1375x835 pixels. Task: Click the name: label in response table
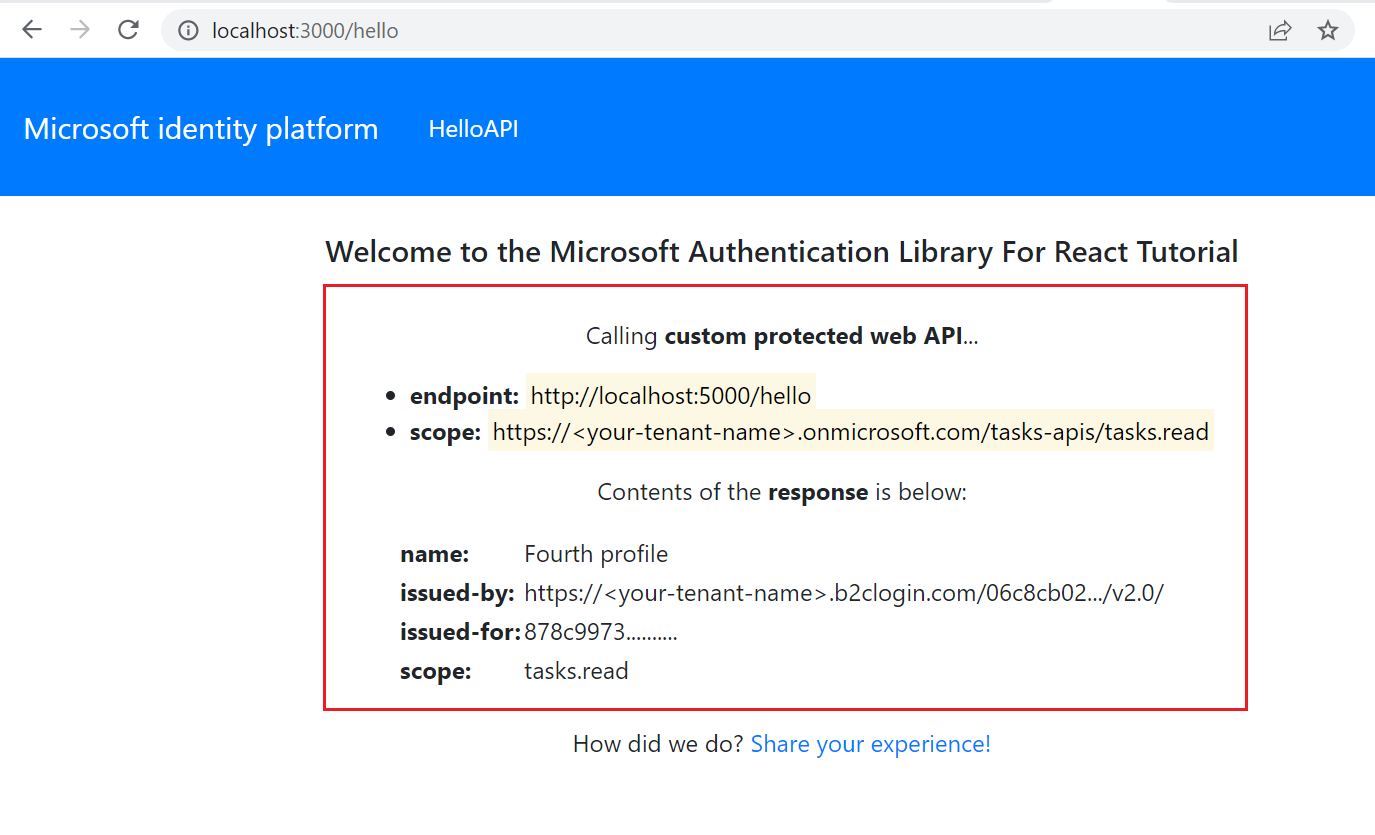coord(435,554)
